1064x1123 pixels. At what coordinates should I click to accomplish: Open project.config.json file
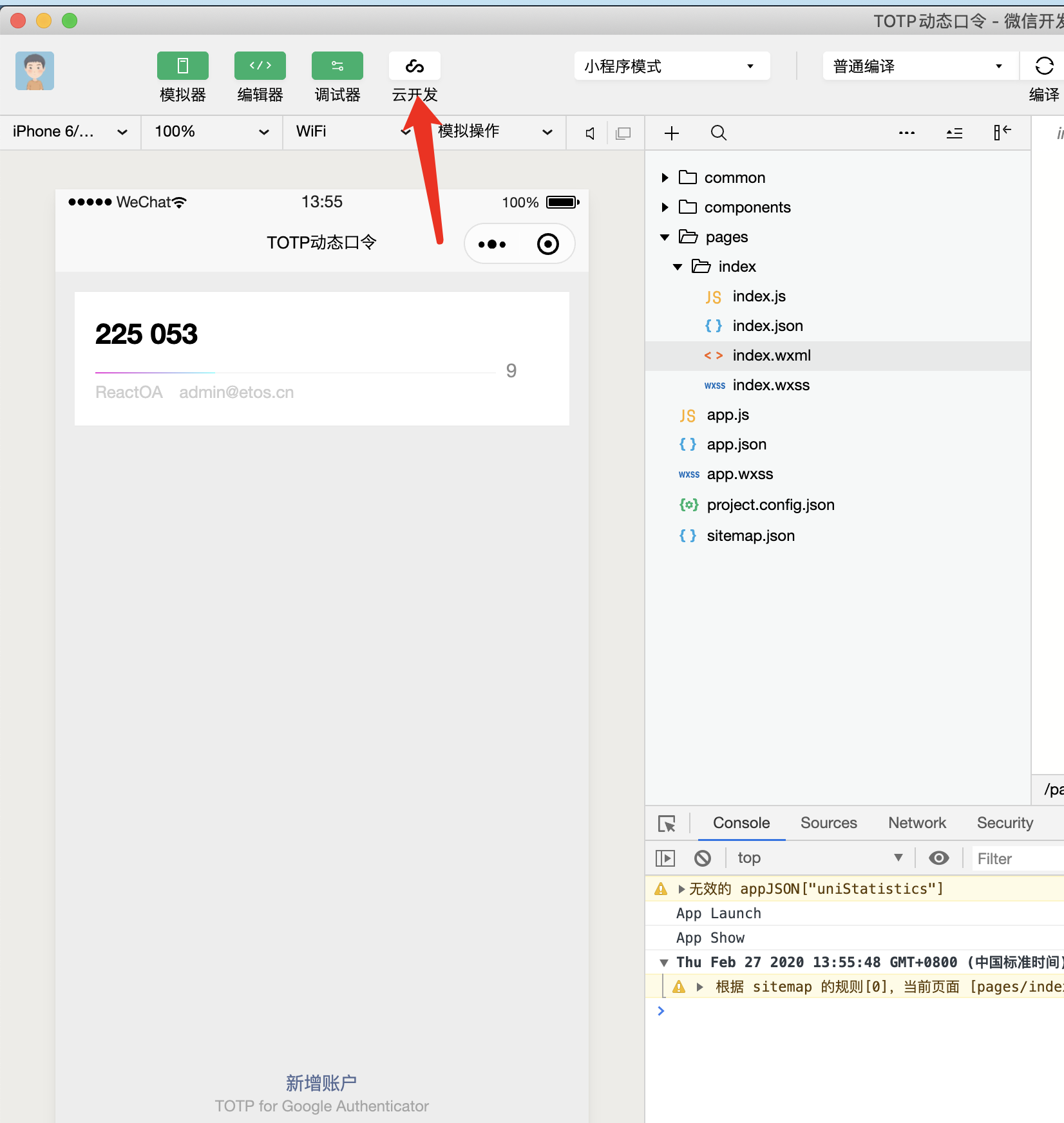(770, 505)
